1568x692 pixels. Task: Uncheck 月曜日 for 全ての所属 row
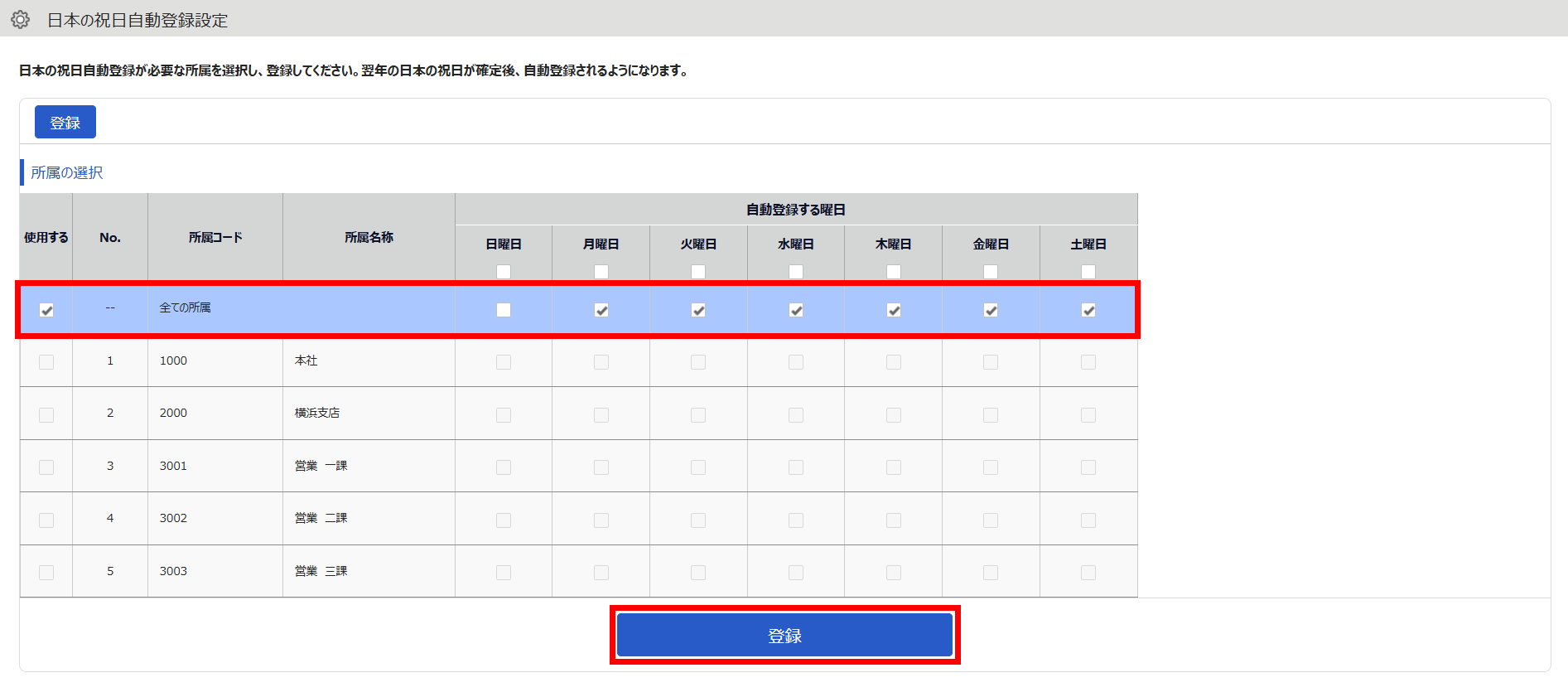click(601, 310)
